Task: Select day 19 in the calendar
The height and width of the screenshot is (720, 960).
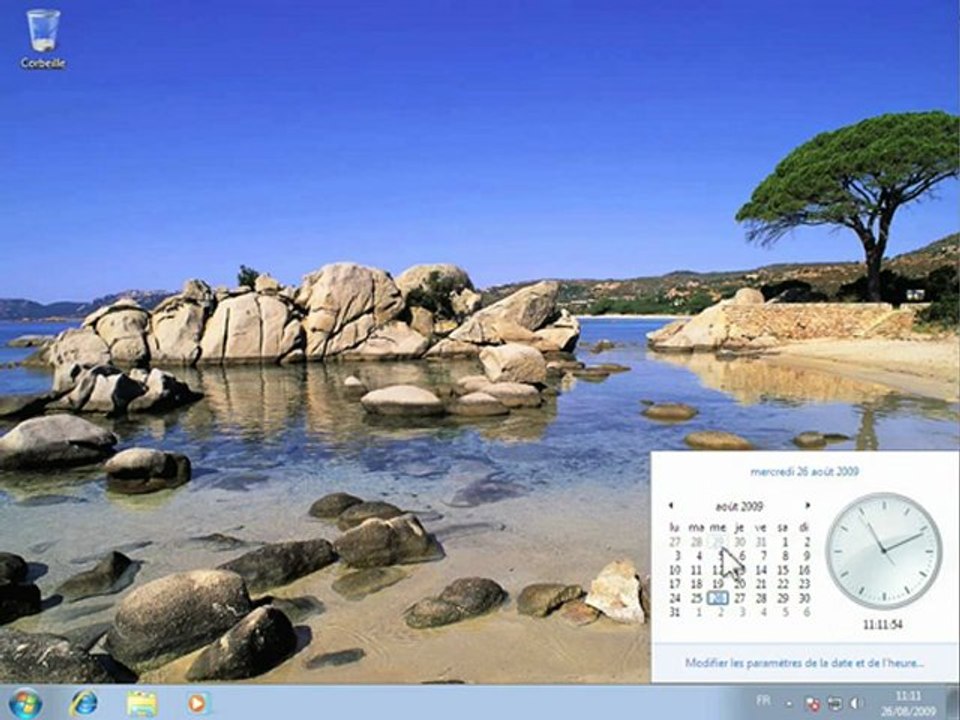Action: (x=718, y=584)
